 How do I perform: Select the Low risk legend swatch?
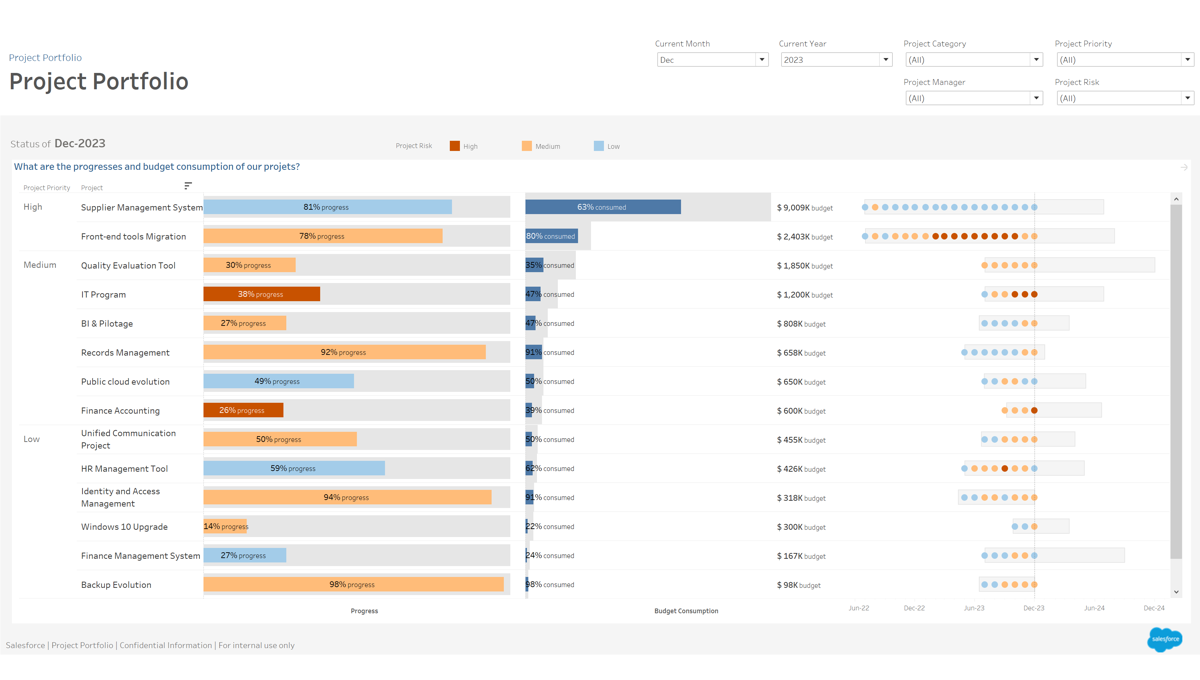tap(599, 146)
